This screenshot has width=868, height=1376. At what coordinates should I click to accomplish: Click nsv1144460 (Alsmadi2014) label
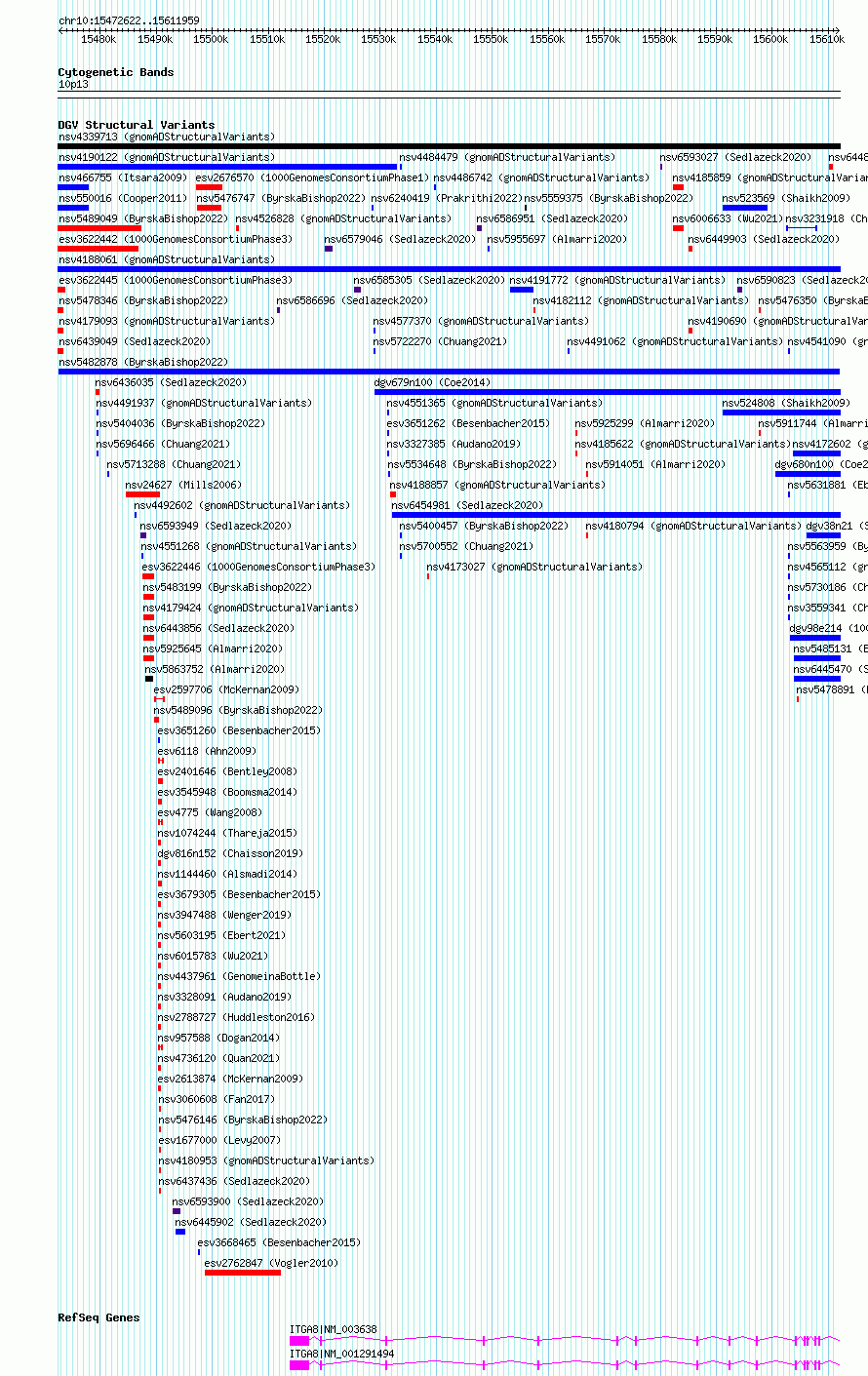[x=227, y=874]
